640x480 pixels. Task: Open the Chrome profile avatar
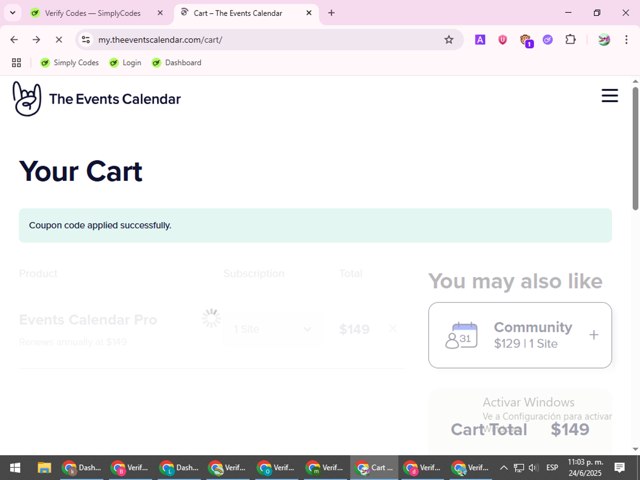[604, 40]
